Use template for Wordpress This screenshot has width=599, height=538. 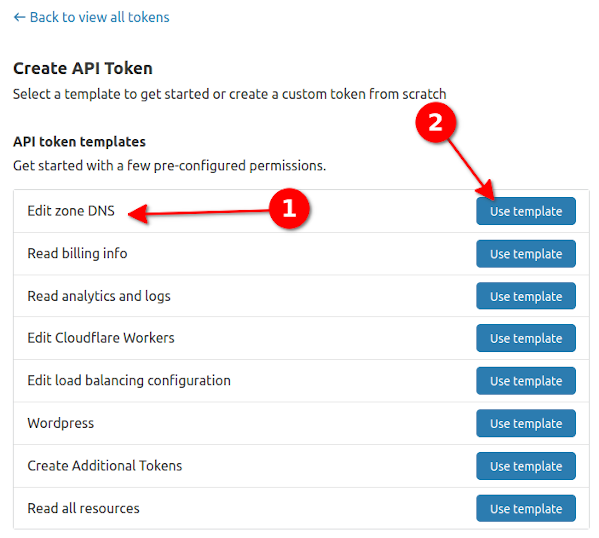tap(526, 423)
